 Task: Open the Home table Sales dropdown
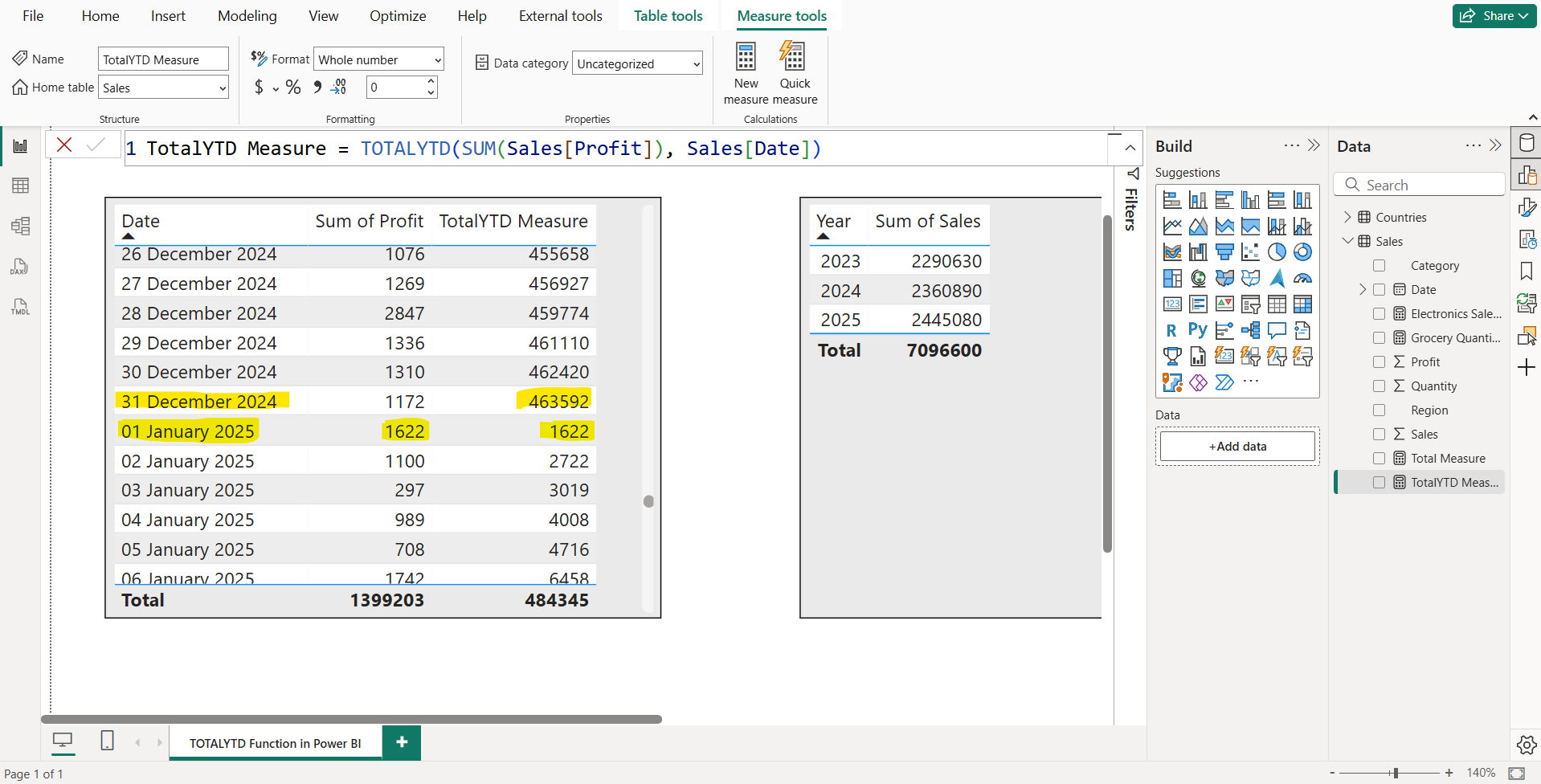(x=163, y=88)
